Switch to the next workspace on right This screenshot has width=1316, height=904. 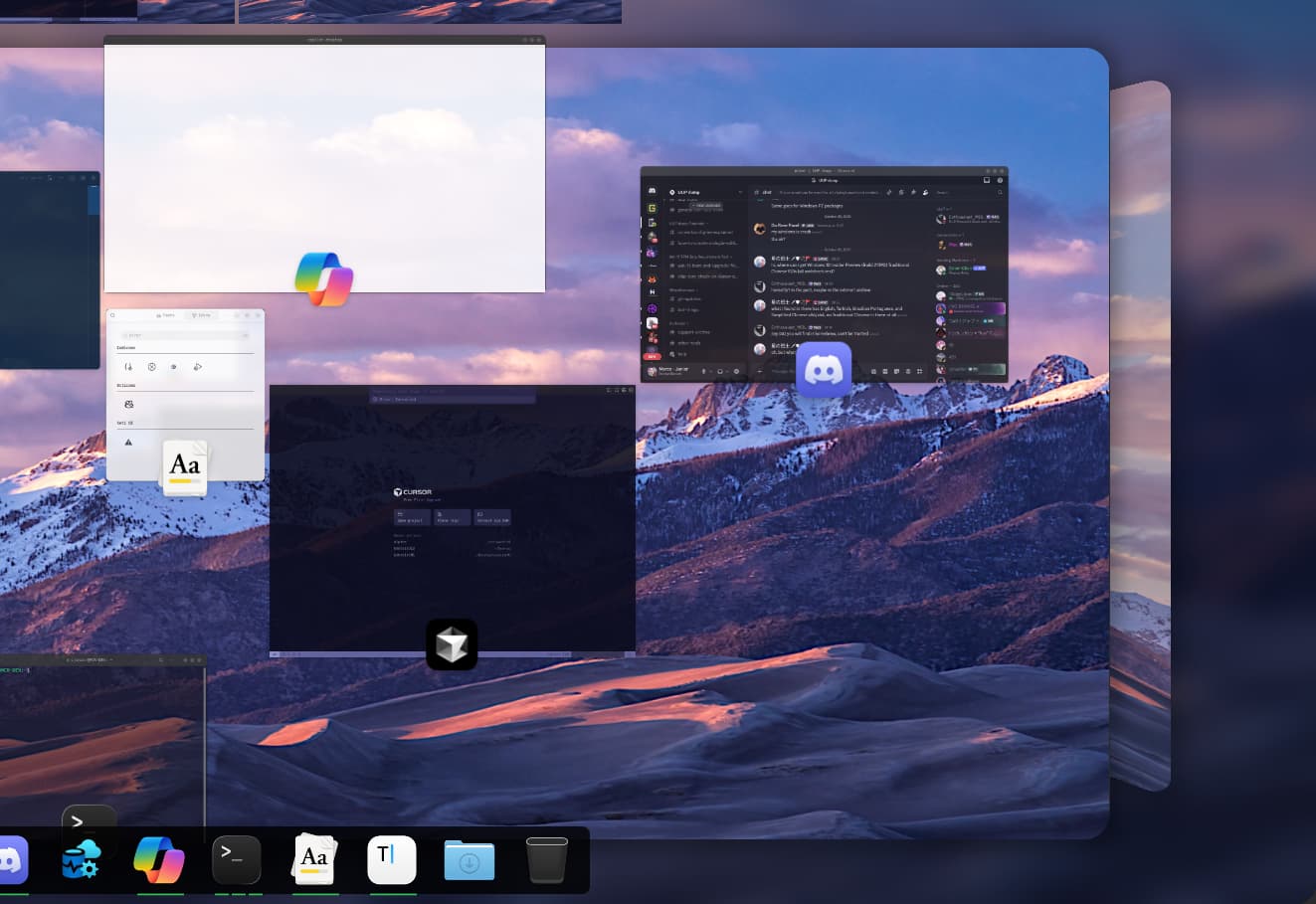[1140, 438]
